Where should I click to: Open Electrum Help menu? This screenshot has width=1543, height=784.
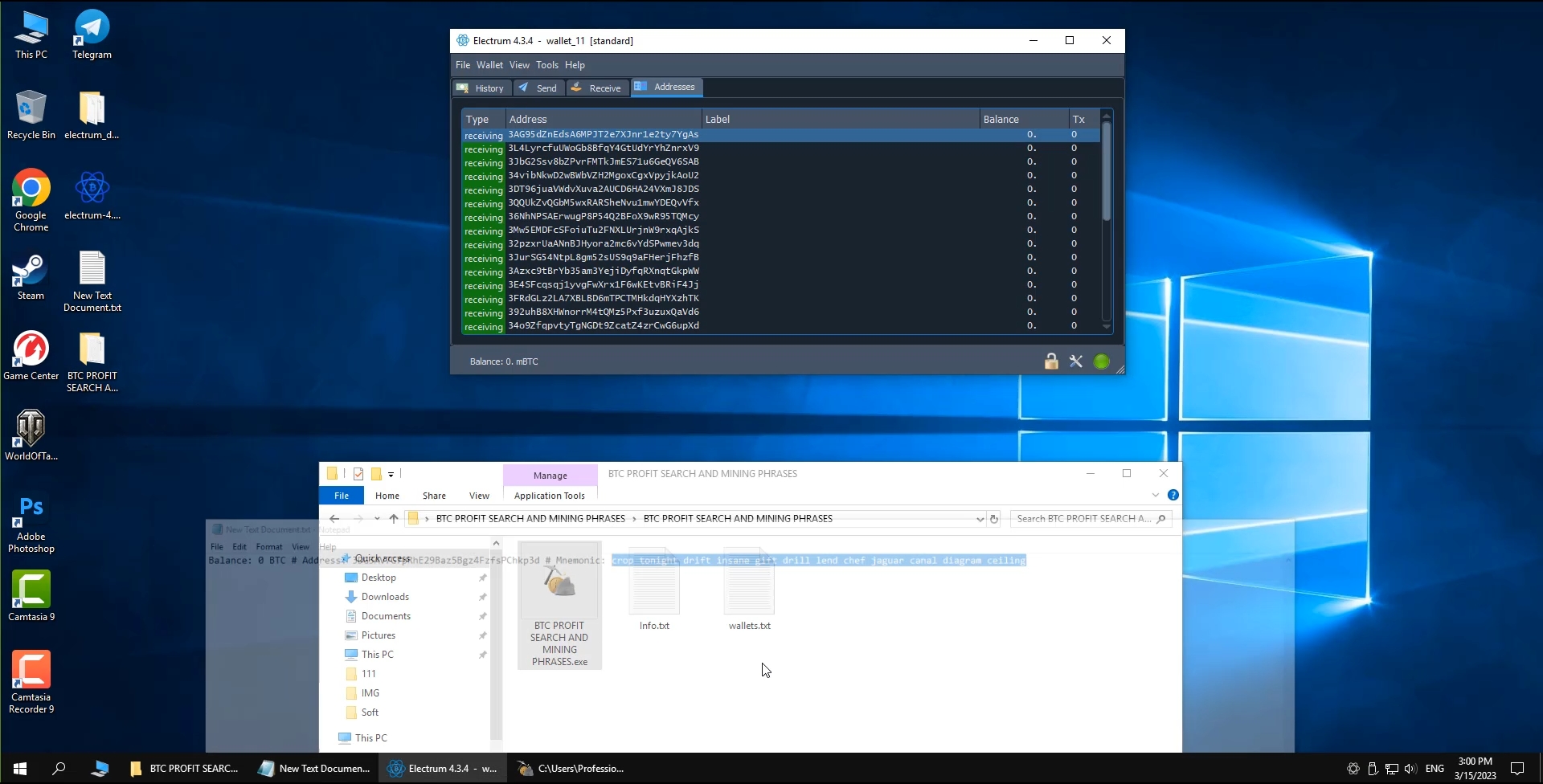tap(575, 65)
